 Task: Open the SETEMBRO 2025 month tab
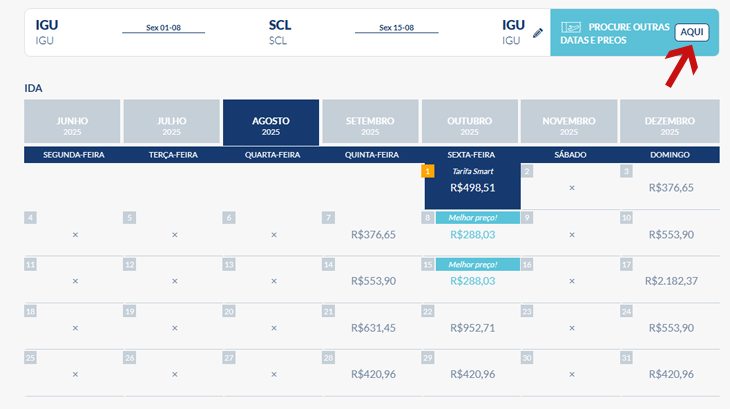point(370,121)
